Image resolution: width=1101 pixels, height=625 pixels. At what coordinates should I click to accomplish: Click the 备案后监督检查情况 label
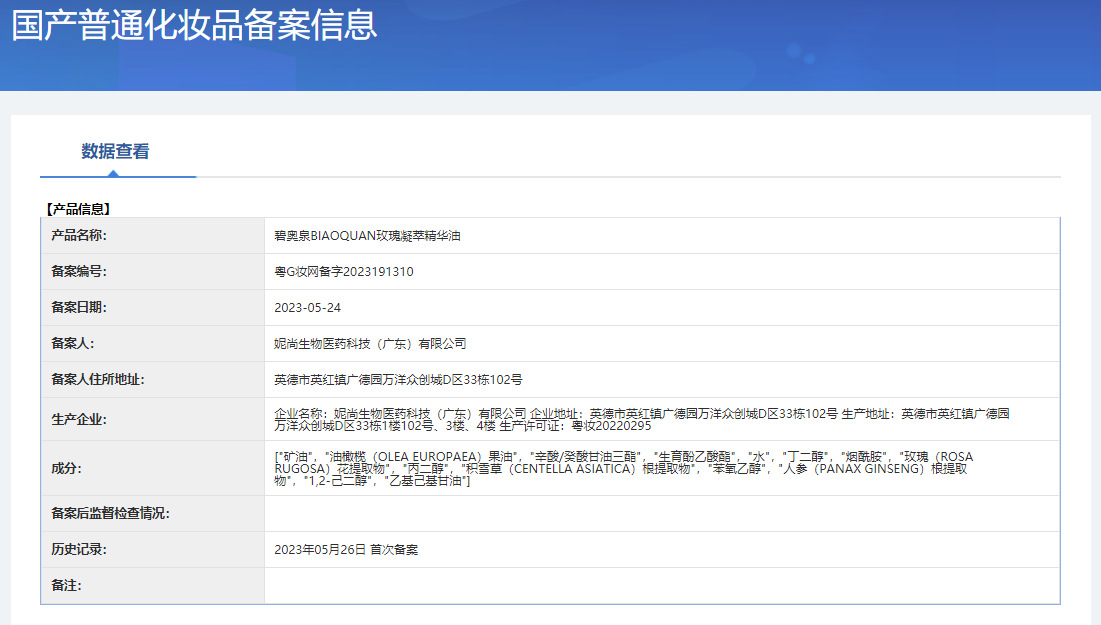coord(110,513)
